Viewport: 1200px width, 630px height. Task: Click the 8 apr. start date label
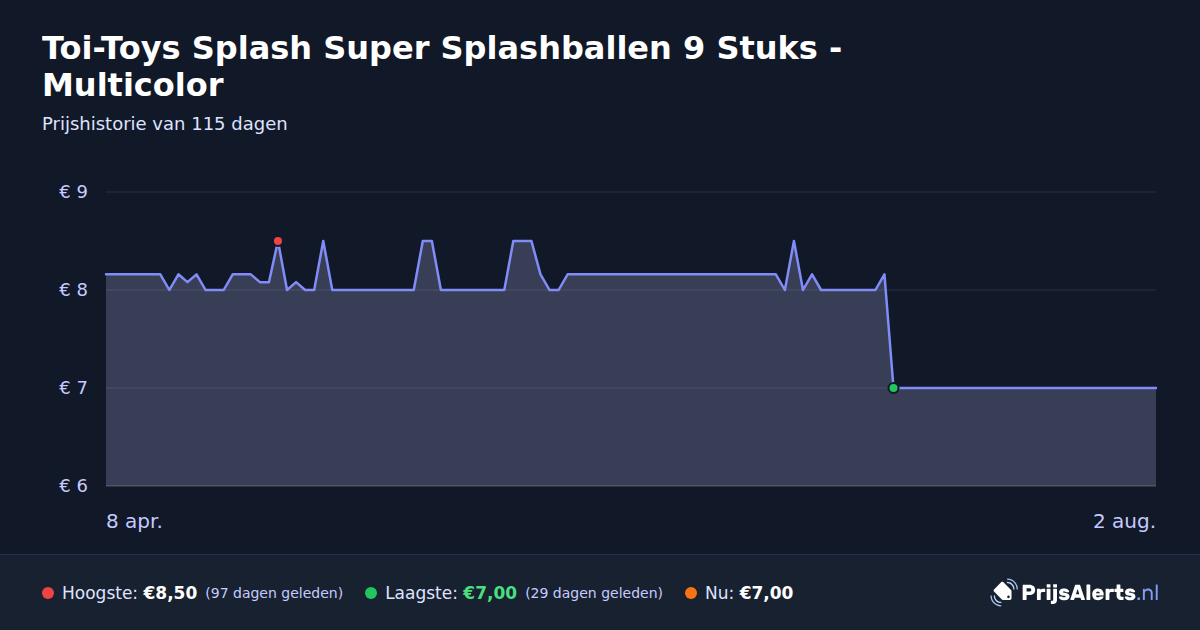(134, 521)
